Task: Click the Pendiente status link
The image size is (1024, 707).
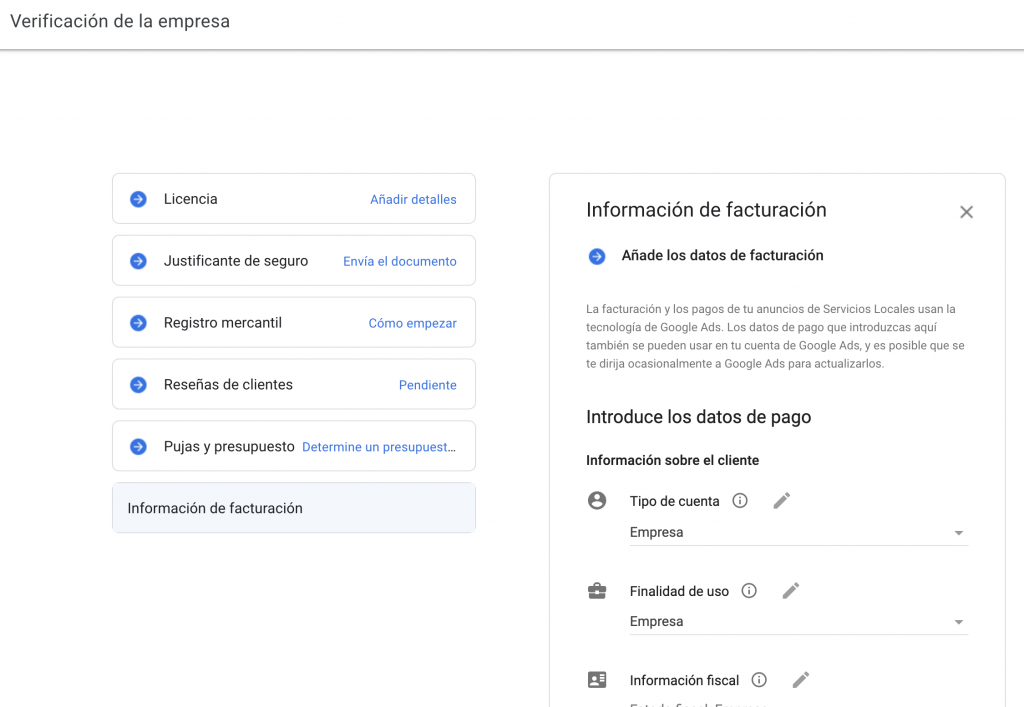Action: pyautogui.click(x=427, y=385)
